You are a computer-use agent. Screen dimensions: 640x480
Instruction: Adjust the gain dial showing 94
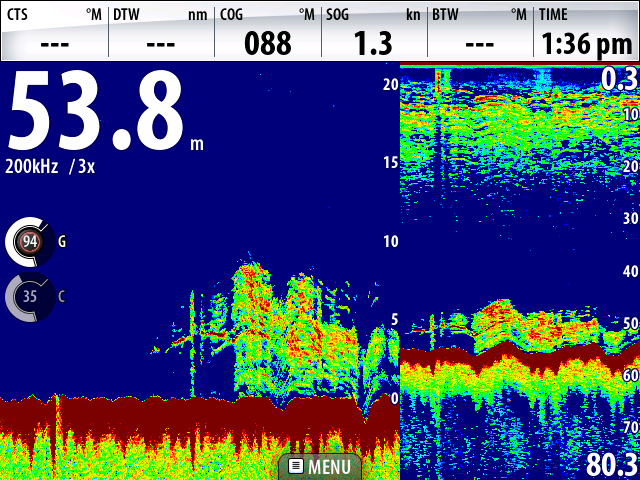point(29,240)
